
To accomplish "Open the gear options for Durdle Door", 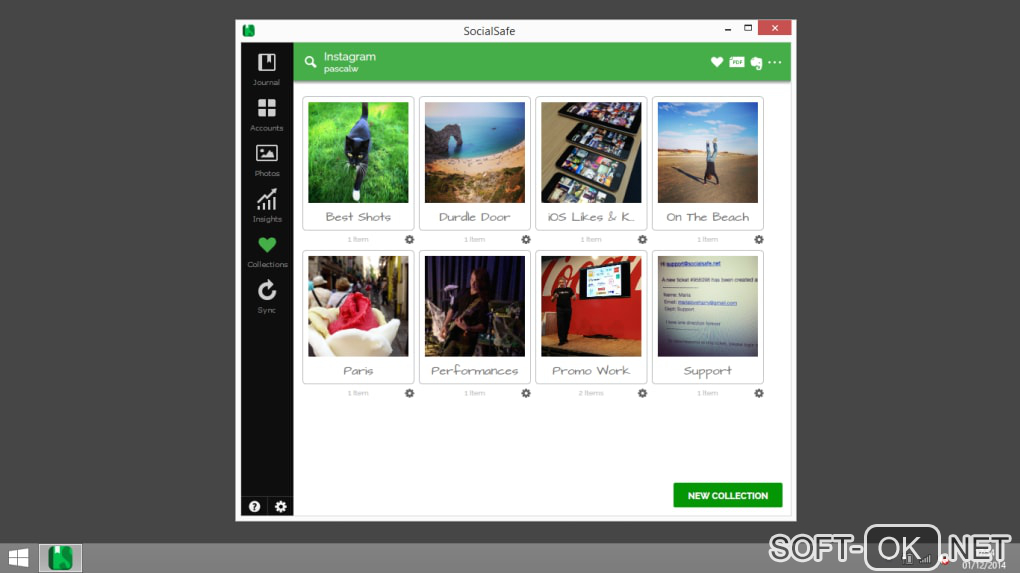I will click(x=526, y=239).
